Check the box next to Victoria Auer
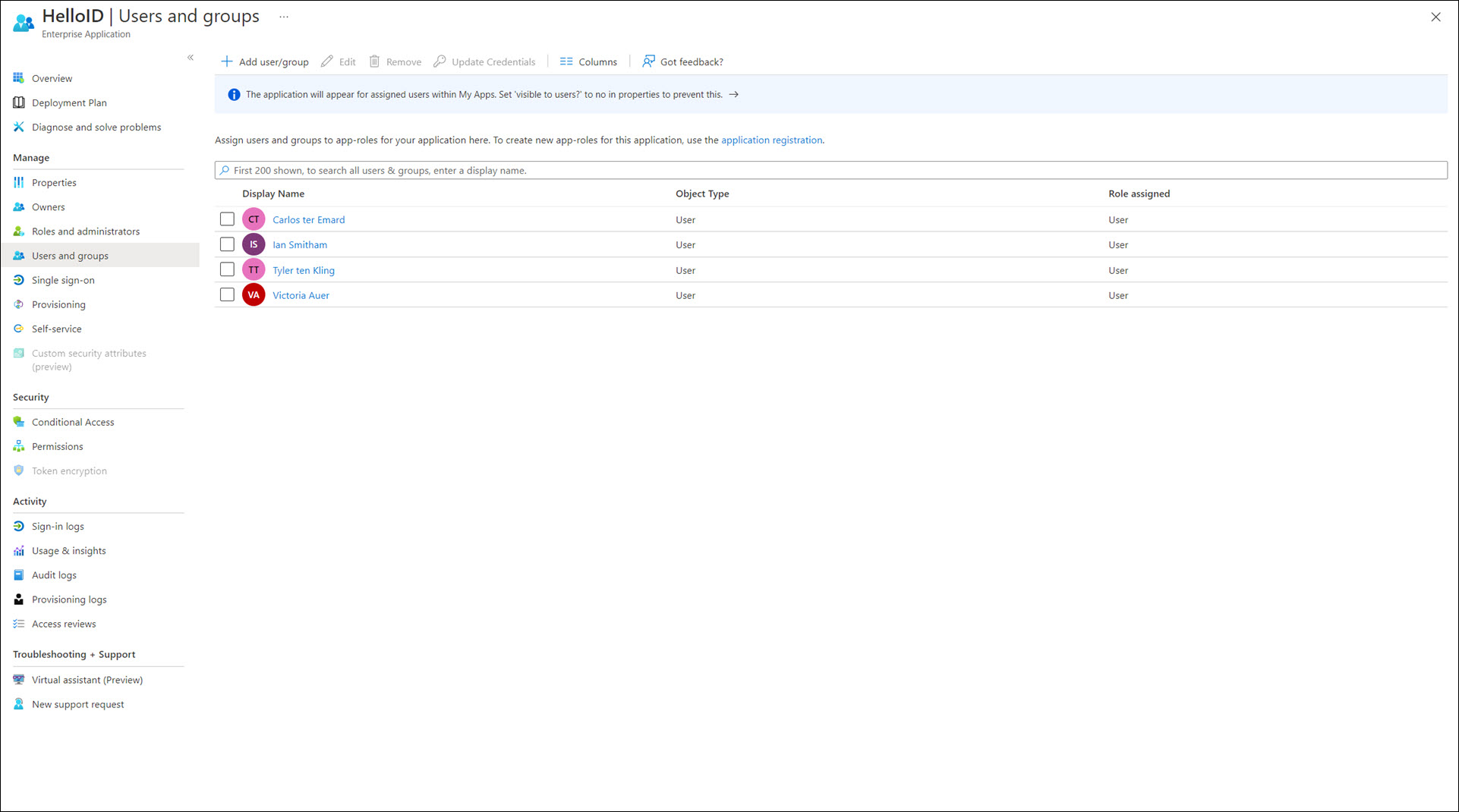 tap(227, 294)
